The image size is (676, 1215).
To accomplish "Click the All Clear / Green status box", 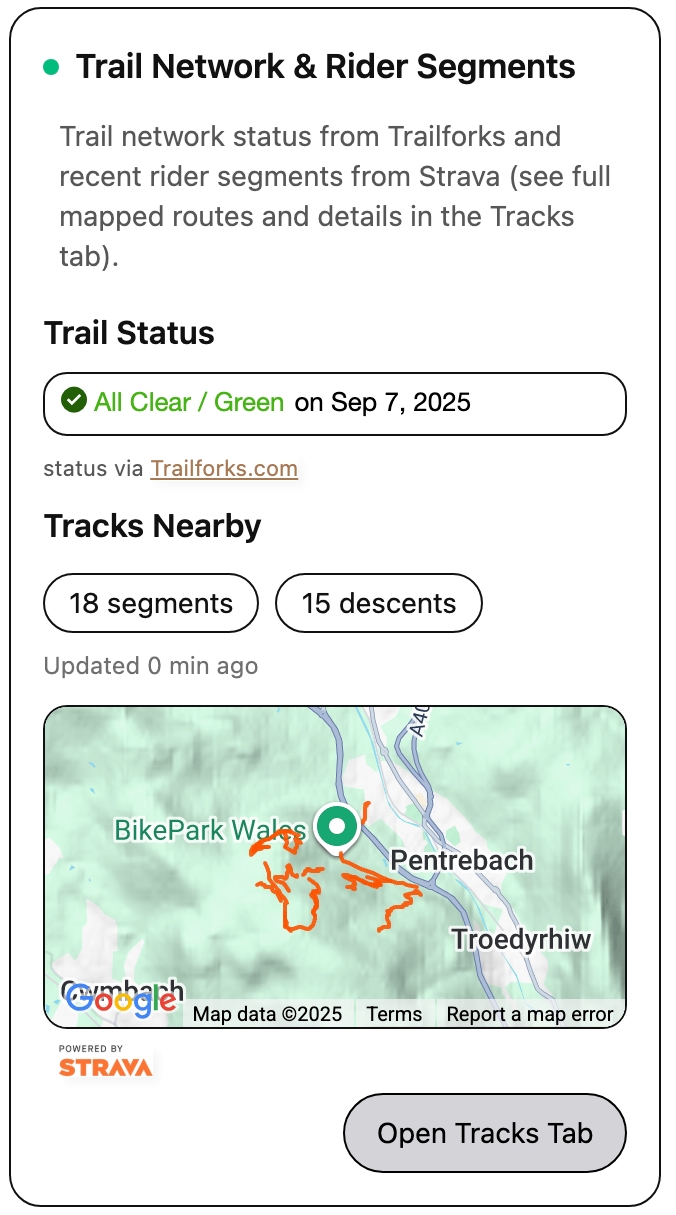I will 335,403.
